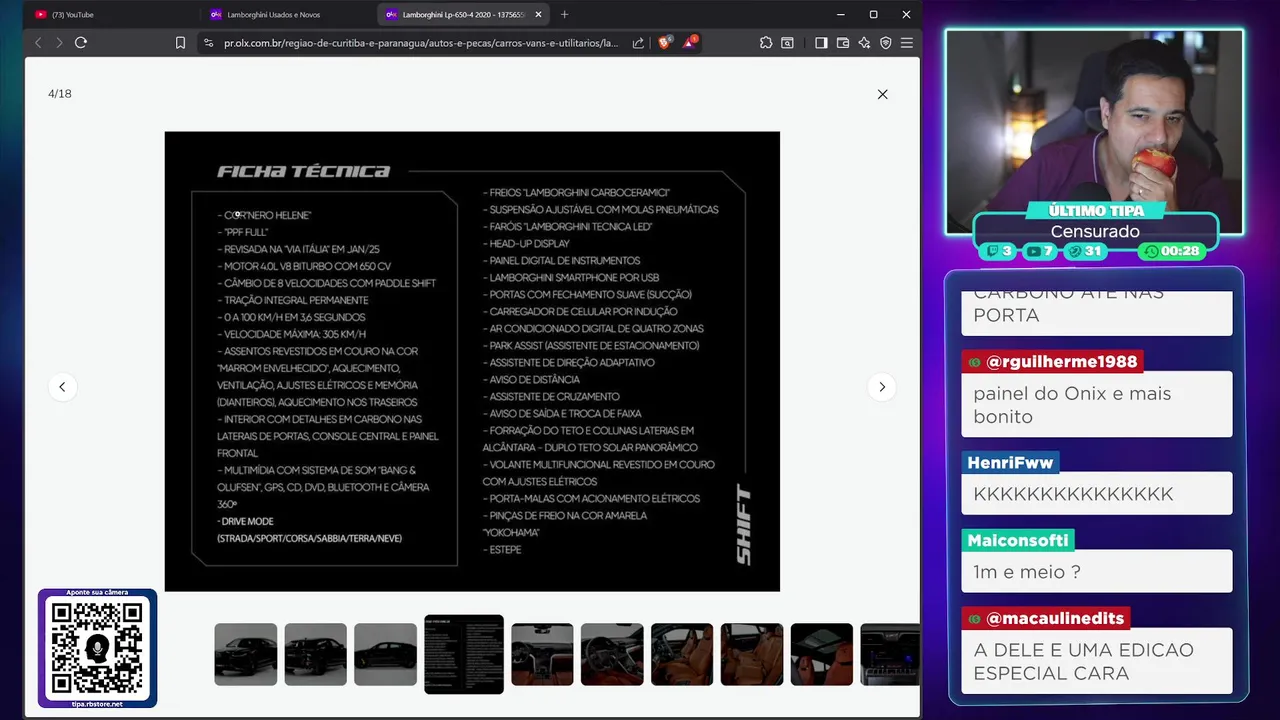Switch to the YouTube tab

tap(110, 14)
